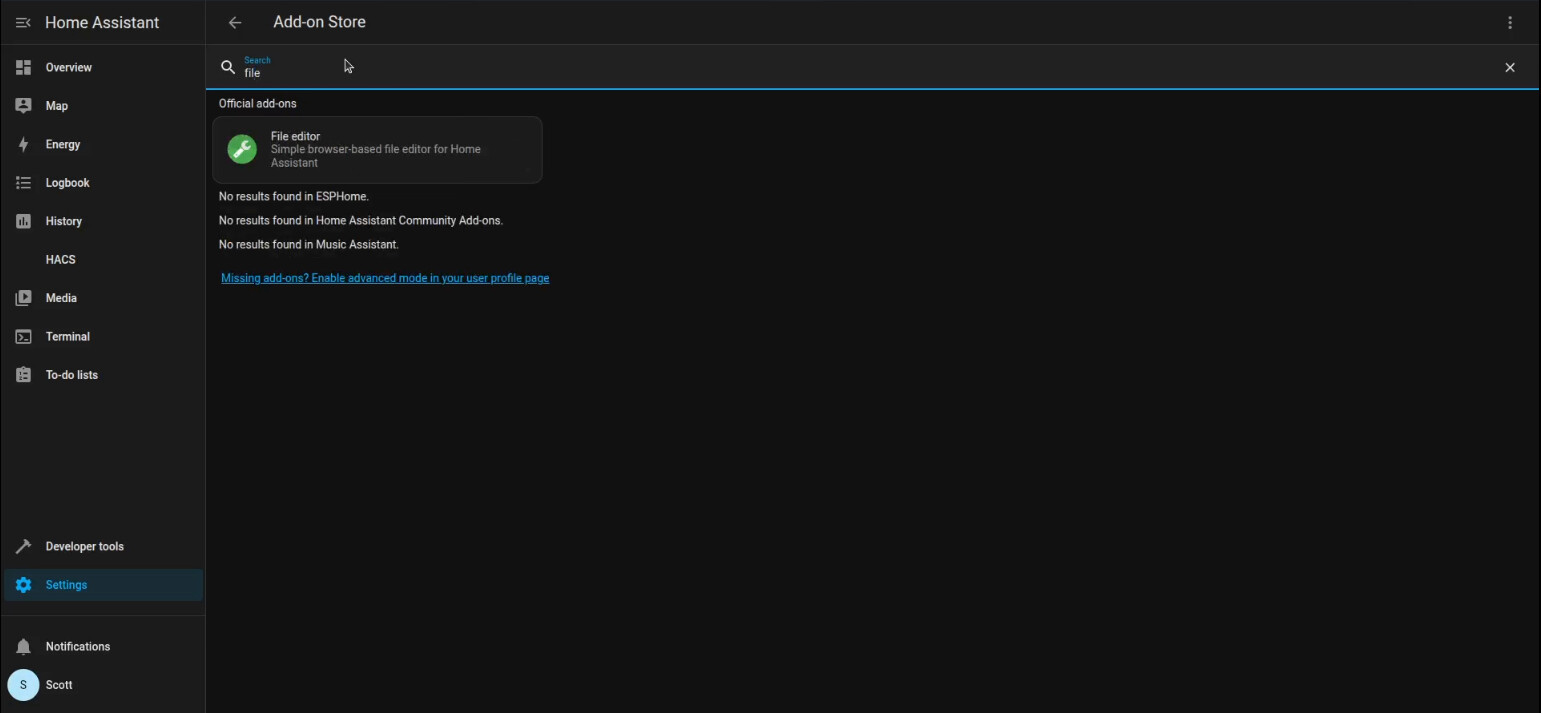
Task: Click the Add-on Store heading
Action: pos(319,22)
